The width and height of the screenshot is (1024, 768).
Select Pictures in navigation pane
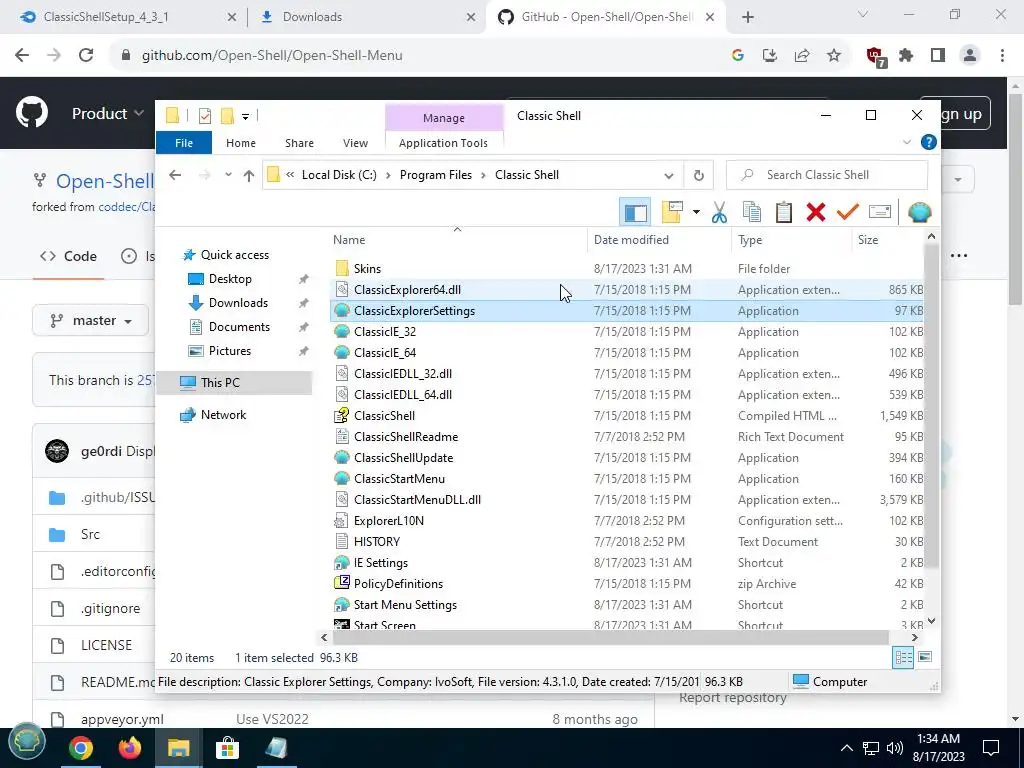230,351
